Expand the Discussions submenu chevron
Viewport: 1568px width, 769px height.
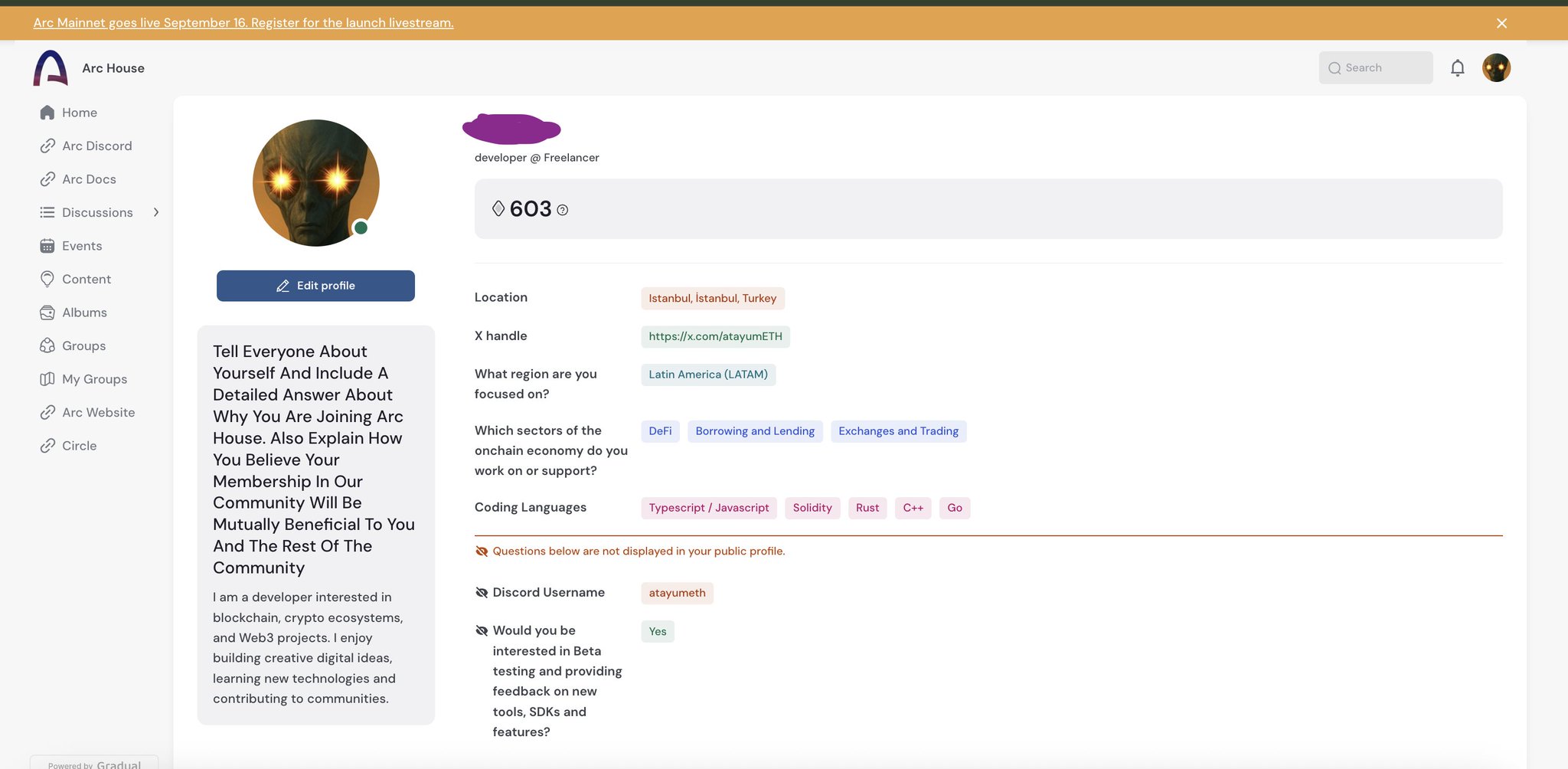[156, 212]
